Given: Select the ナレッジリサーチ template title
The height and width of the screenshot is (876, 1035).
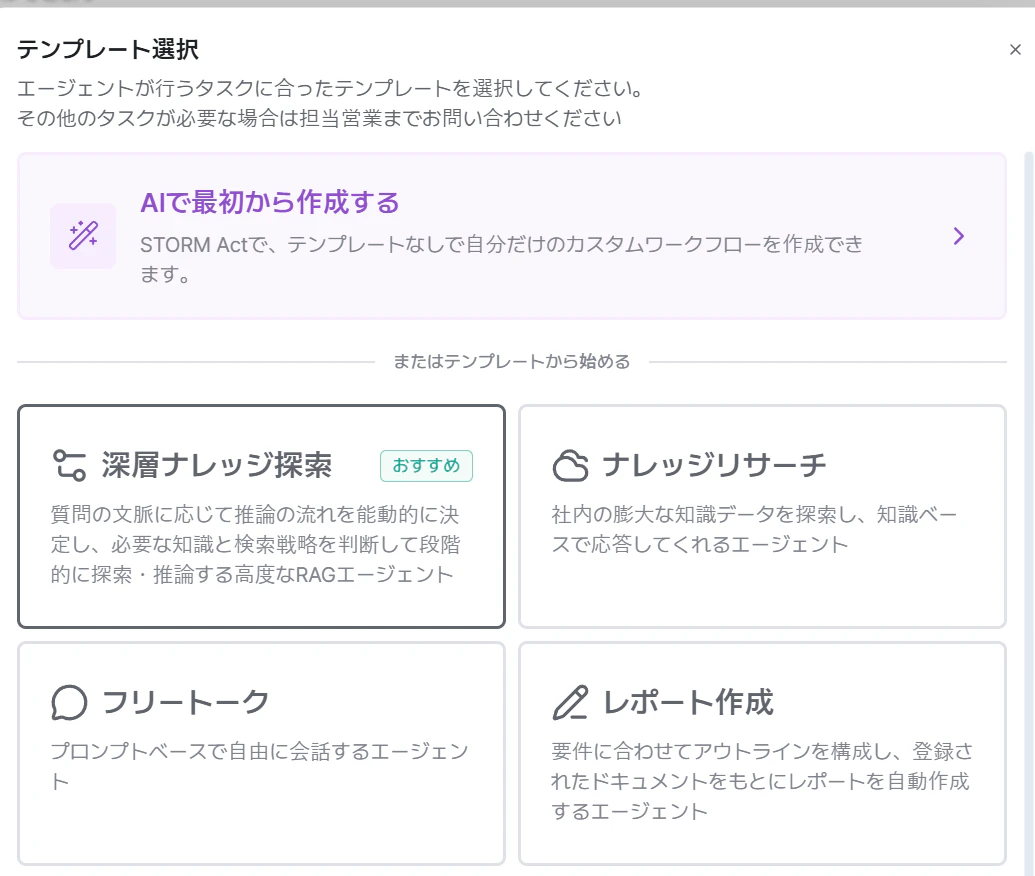Looking at the screenshot, I should (714, 465).
